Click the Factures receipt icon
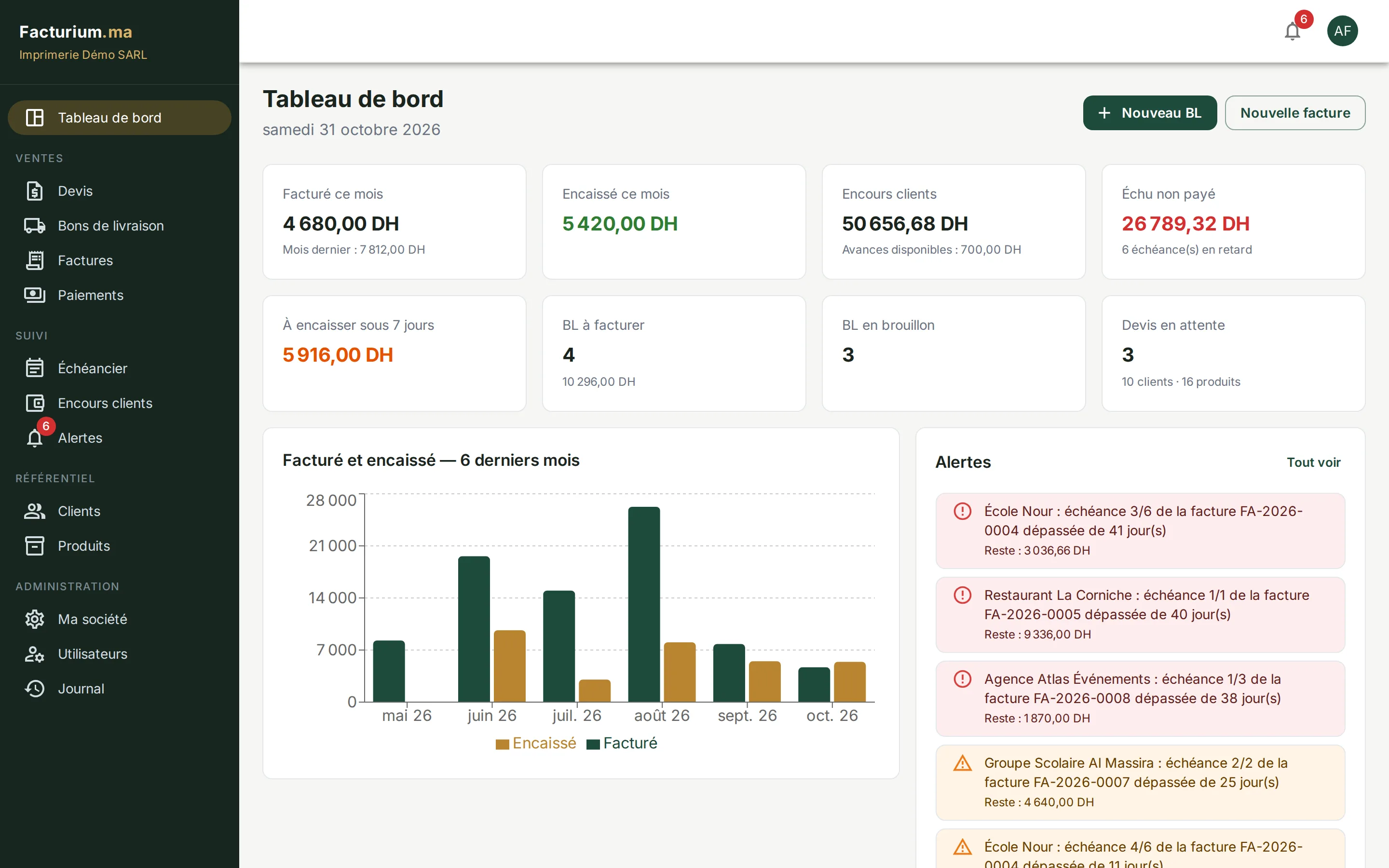 coord(34,260)
